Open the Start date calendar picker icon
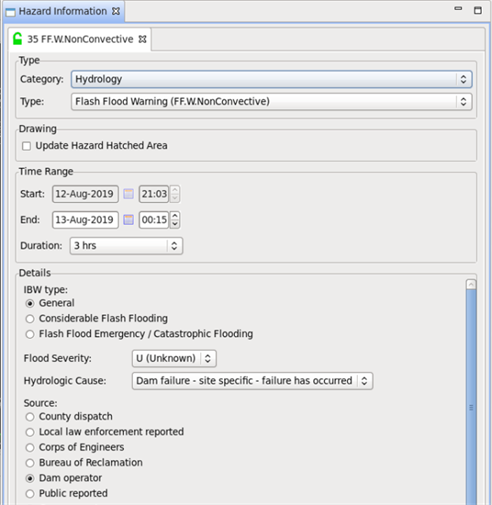The height and width of the screenshot is (505, 492). coord(129,194)
